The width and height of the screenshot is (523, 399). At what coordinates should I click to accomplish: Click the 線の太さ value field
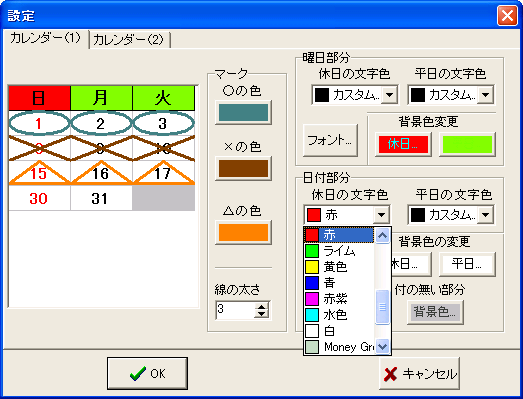tap(235, 310)
